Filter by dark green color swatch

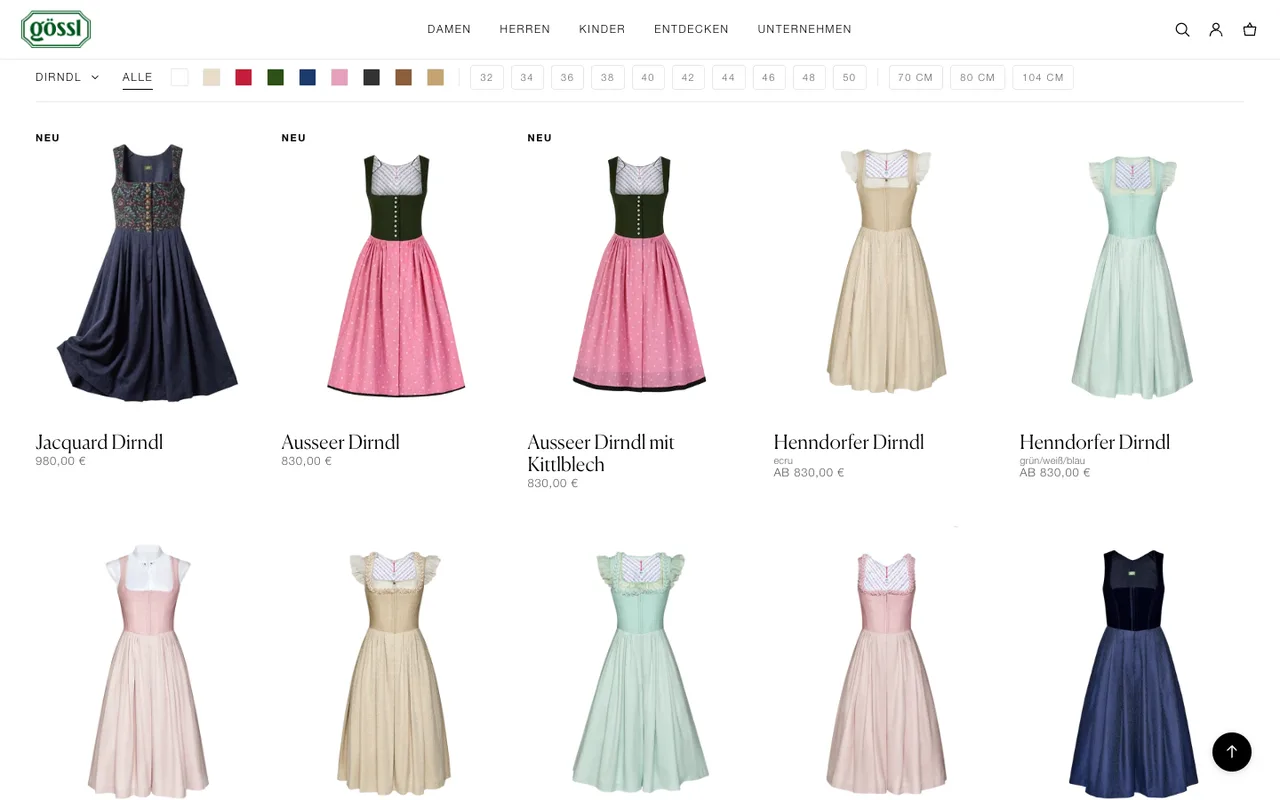[275, 77]
